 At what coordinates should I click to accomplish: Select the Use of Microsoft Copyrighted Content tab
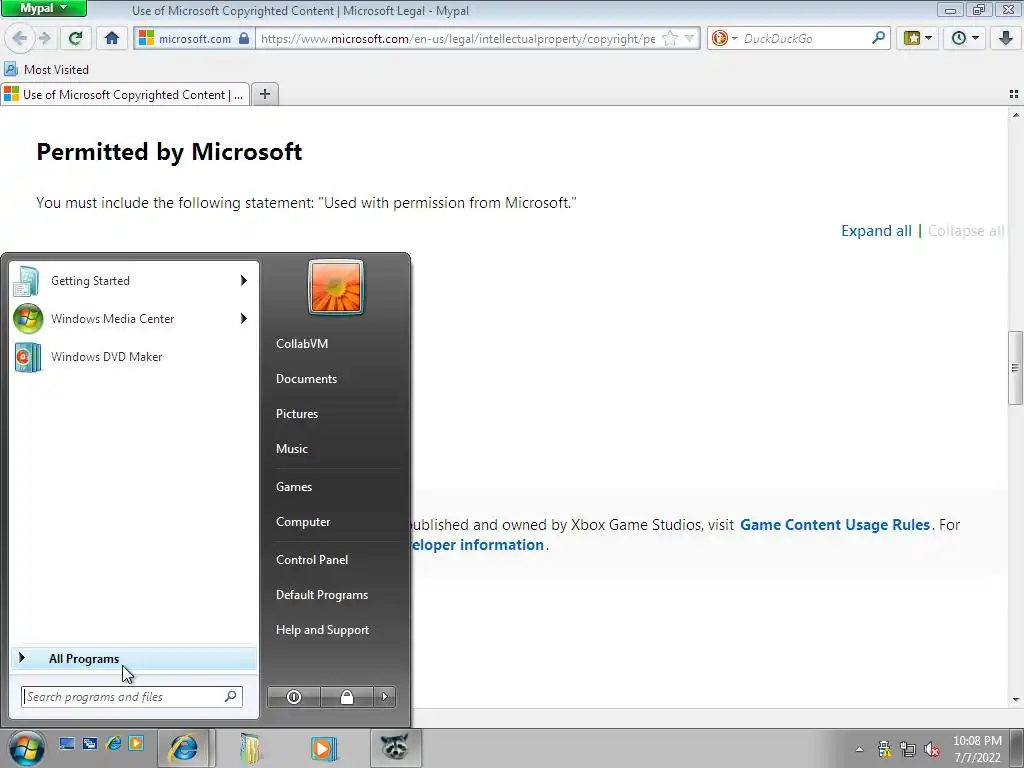(125, 95)
